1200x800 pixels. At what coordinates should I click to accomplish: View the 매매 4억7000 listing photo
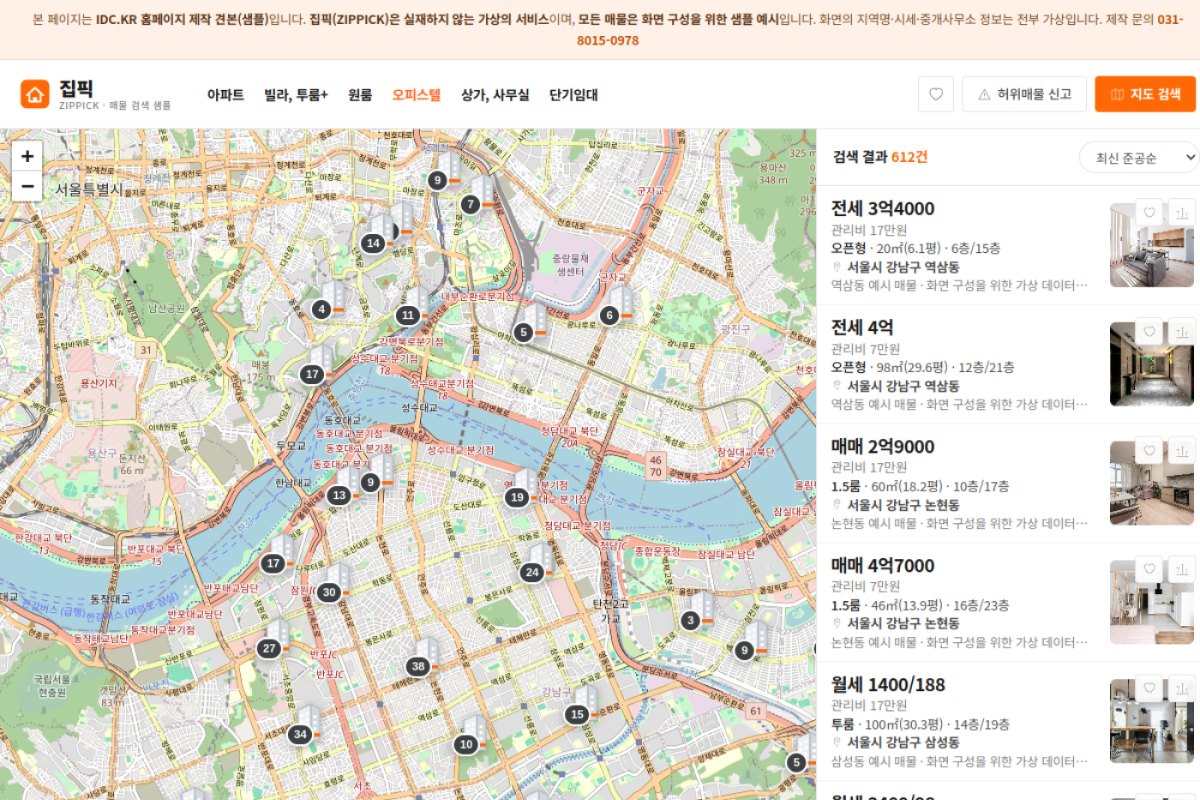point(1152,602)
